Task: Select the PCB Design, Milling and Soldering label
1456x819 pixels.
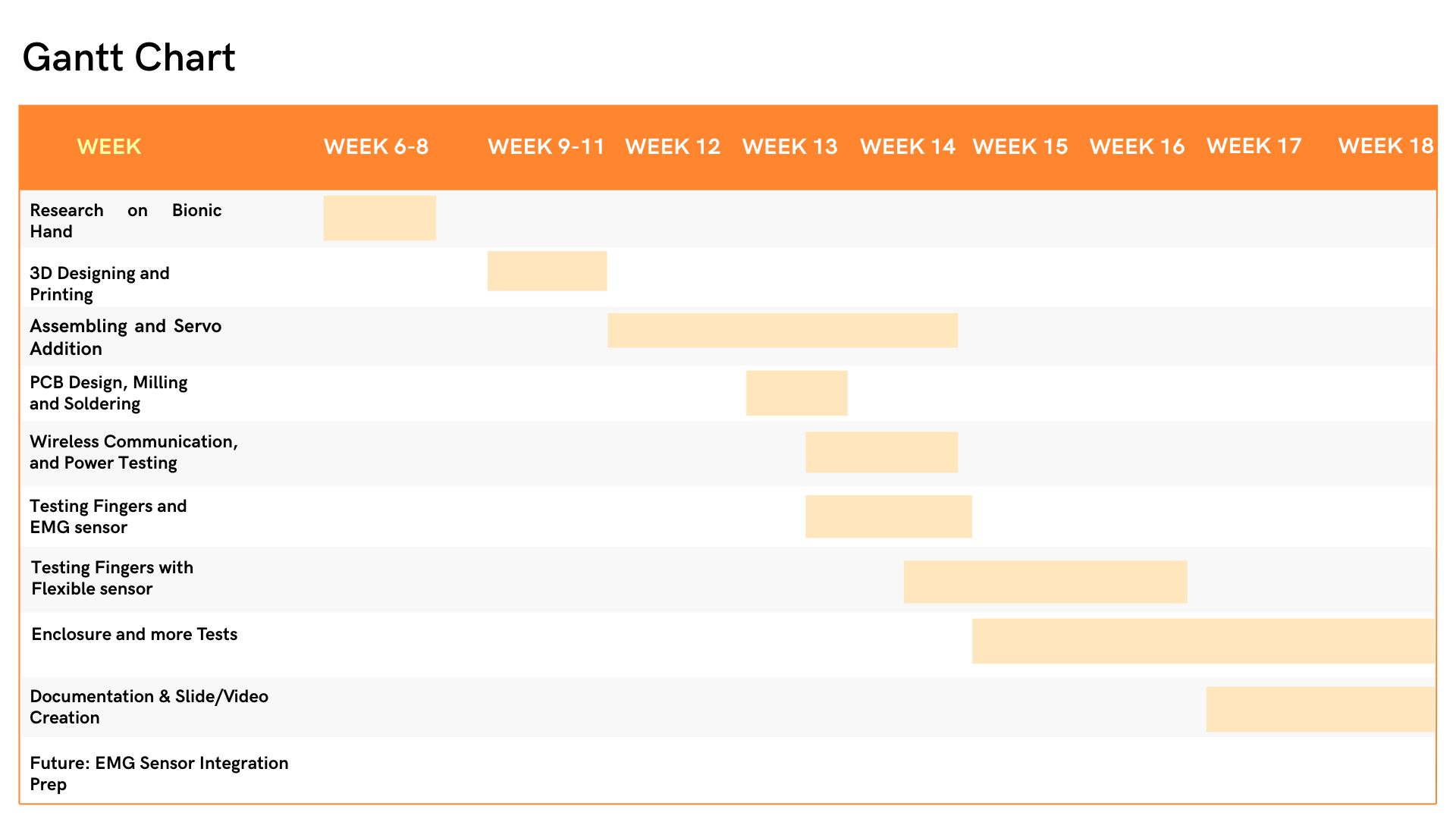Action: coord(108,393)
